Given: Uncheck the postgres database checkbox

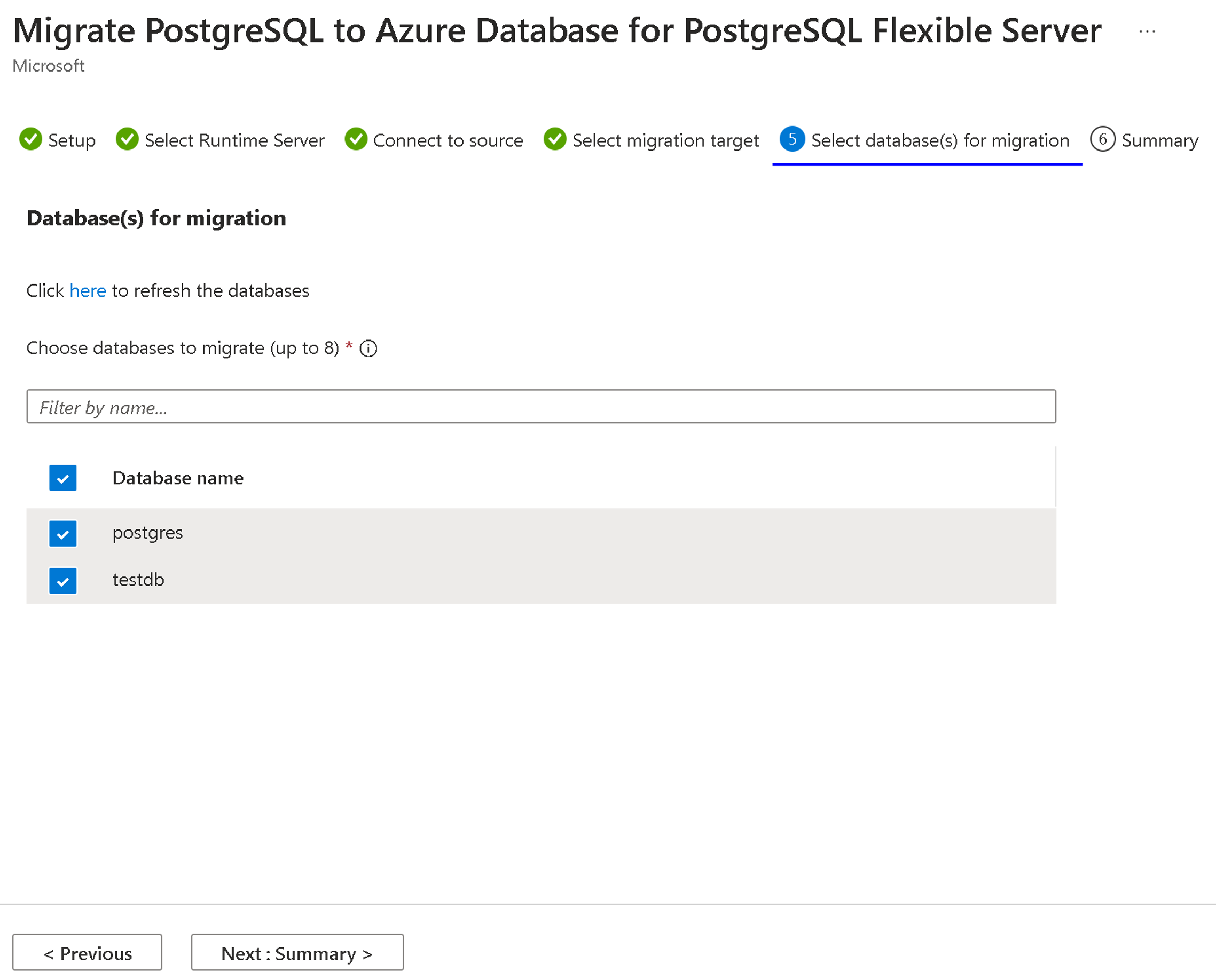Looking at the screenshot, I should tap(62, 532).
